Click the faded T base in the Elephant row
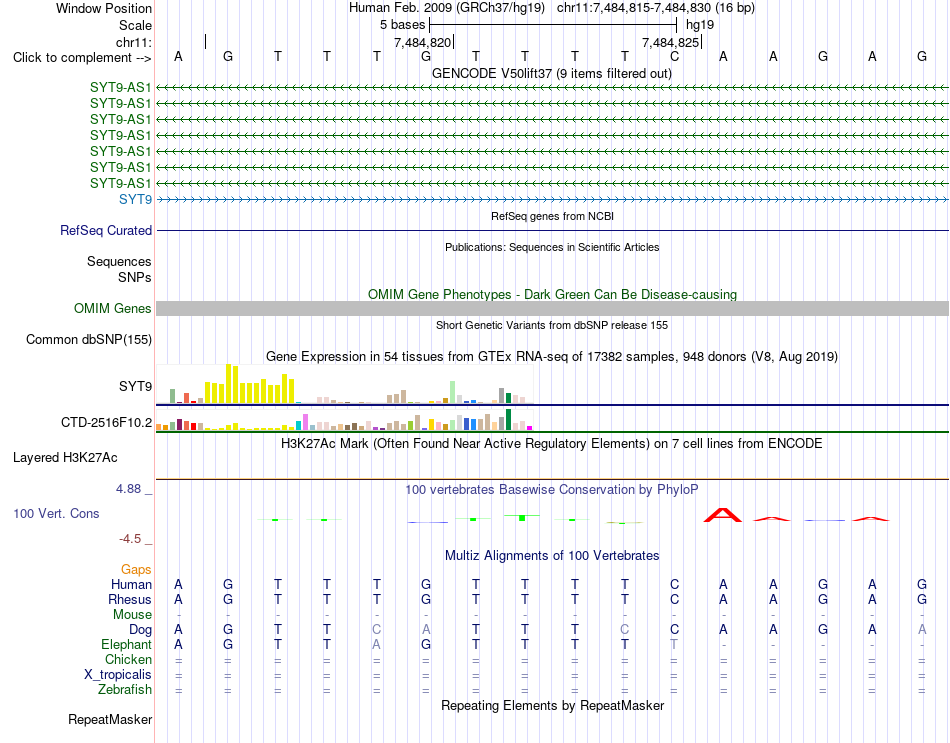The height and width of the screenshot is (743, 950). 674,644
